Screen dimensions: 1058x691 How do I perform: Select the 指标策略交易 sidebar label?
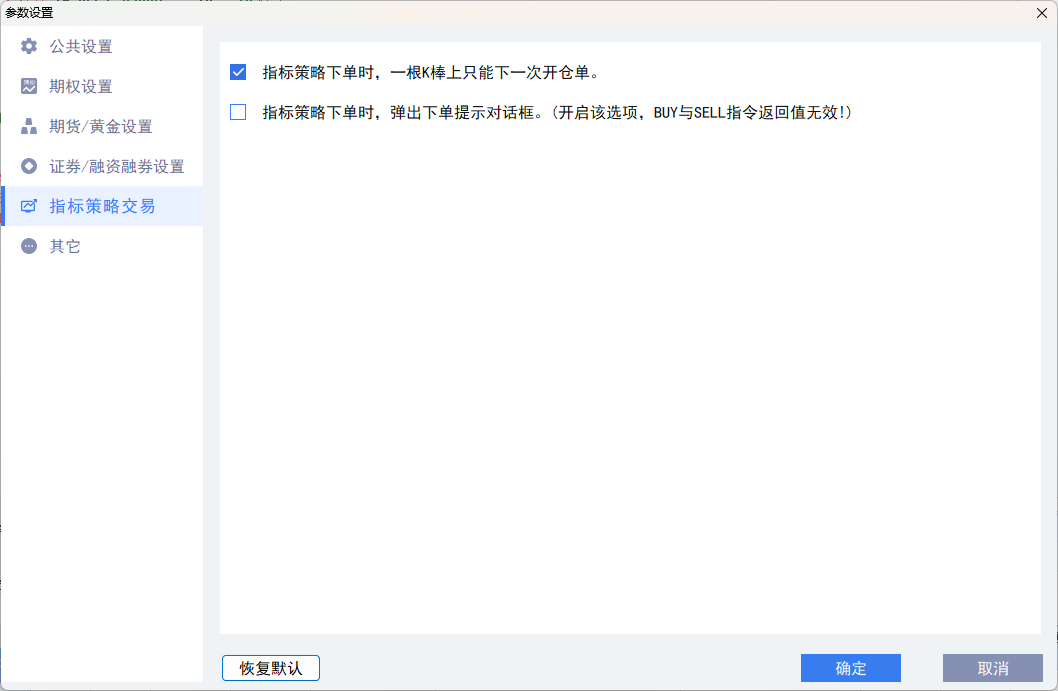(102, 207)
